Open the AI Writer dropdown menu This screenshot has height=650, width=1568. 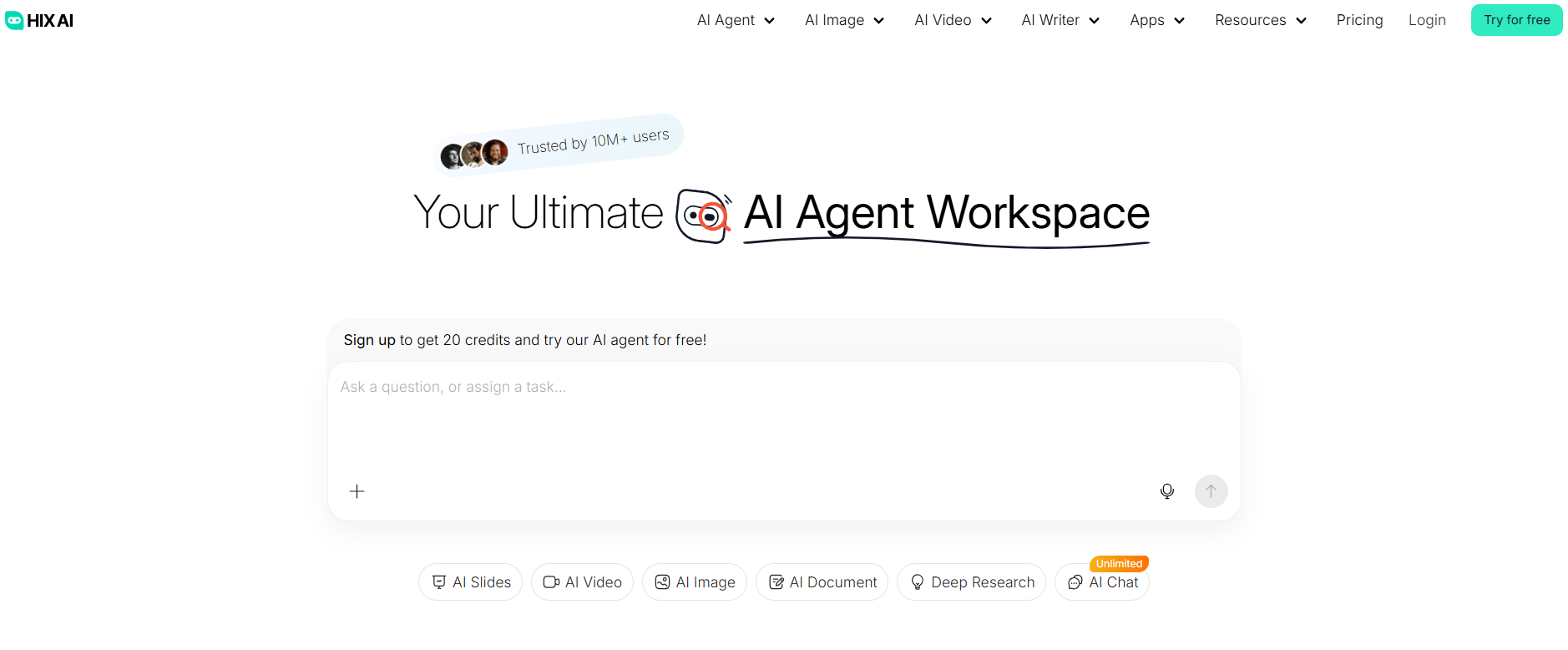[x=1060, y=20]
